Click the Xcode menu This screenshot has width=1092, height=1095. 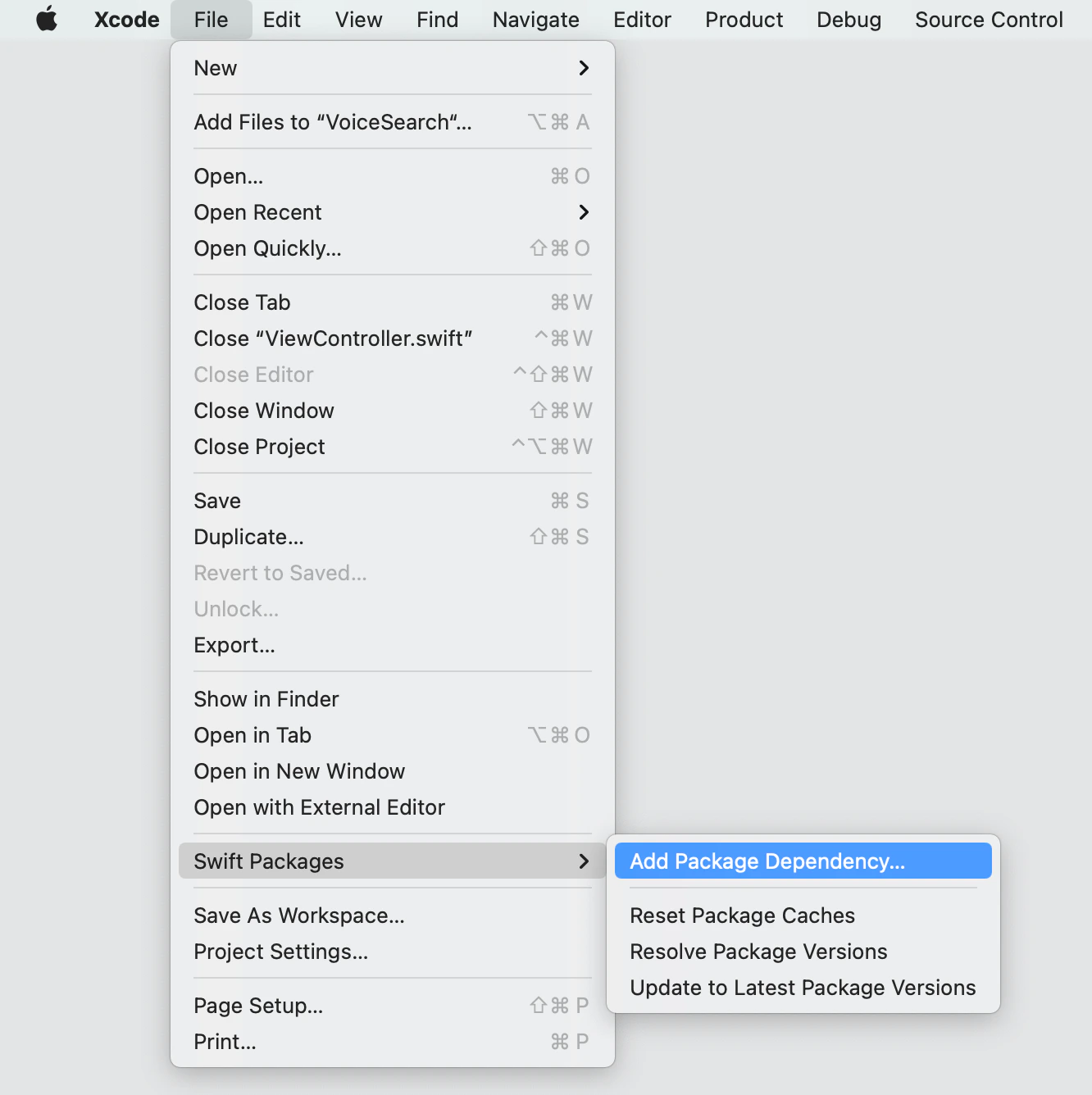pos(126,20)
